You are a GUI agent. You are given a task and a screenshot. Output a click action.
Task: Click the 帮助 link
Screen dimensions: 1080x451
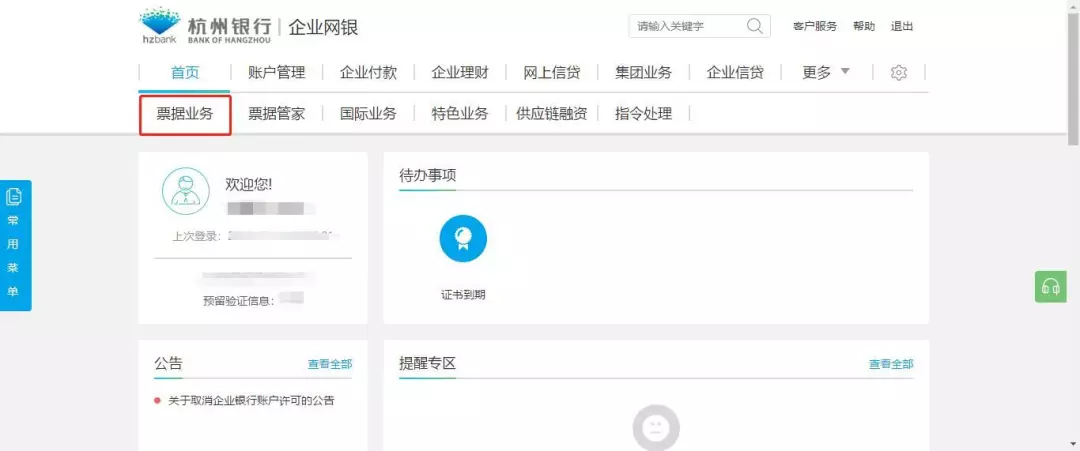point(864,26)
